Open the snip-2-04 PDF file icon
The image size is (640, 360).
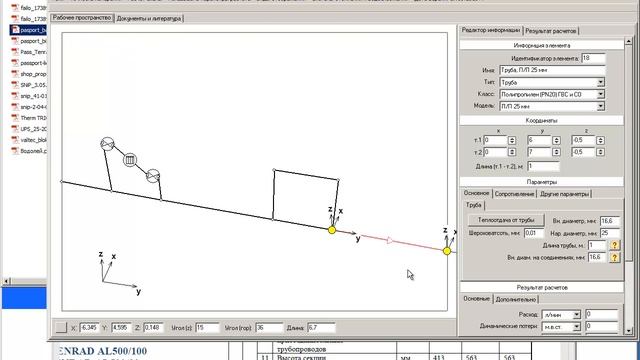(15, 107)
